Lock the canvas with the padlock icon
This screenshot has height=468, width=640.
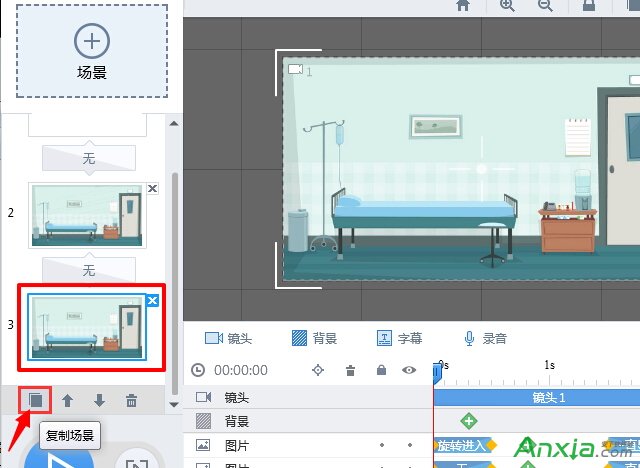589,5
